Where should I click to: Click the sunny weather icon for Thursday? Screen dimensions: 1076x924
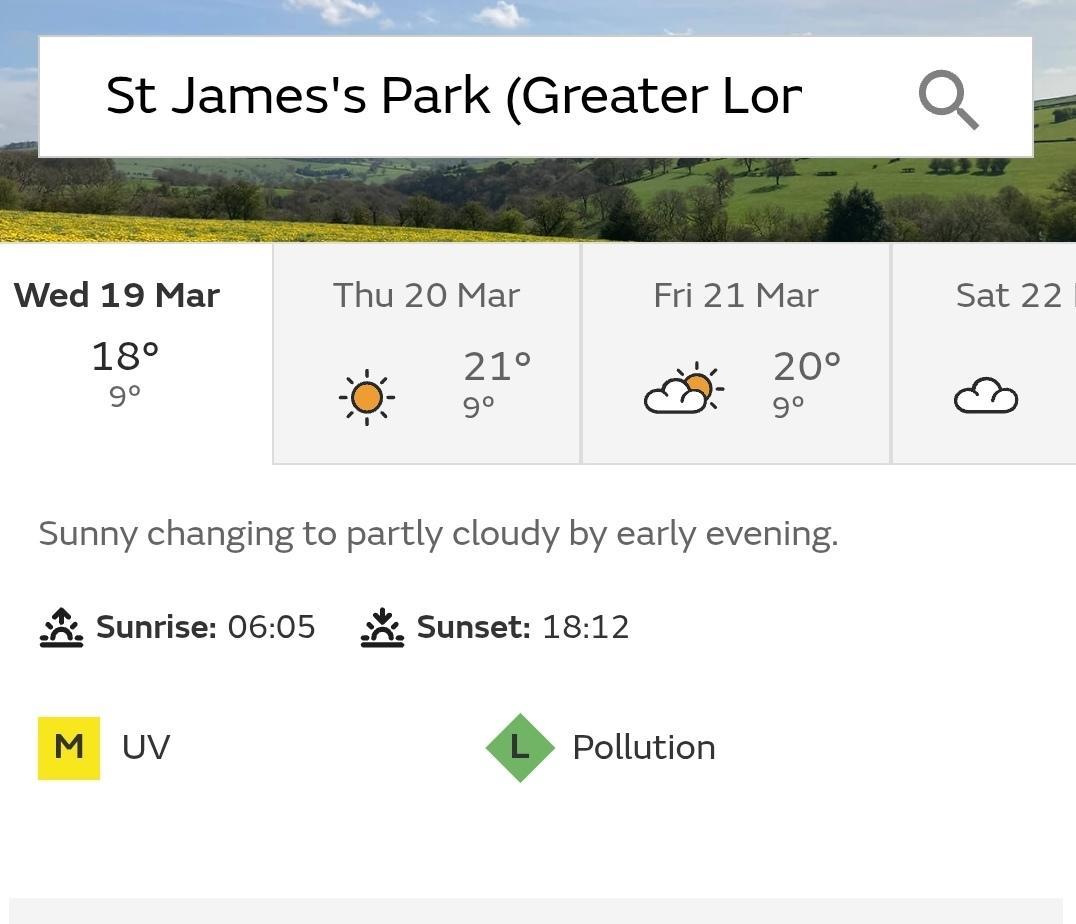click(x=366, y=397)
